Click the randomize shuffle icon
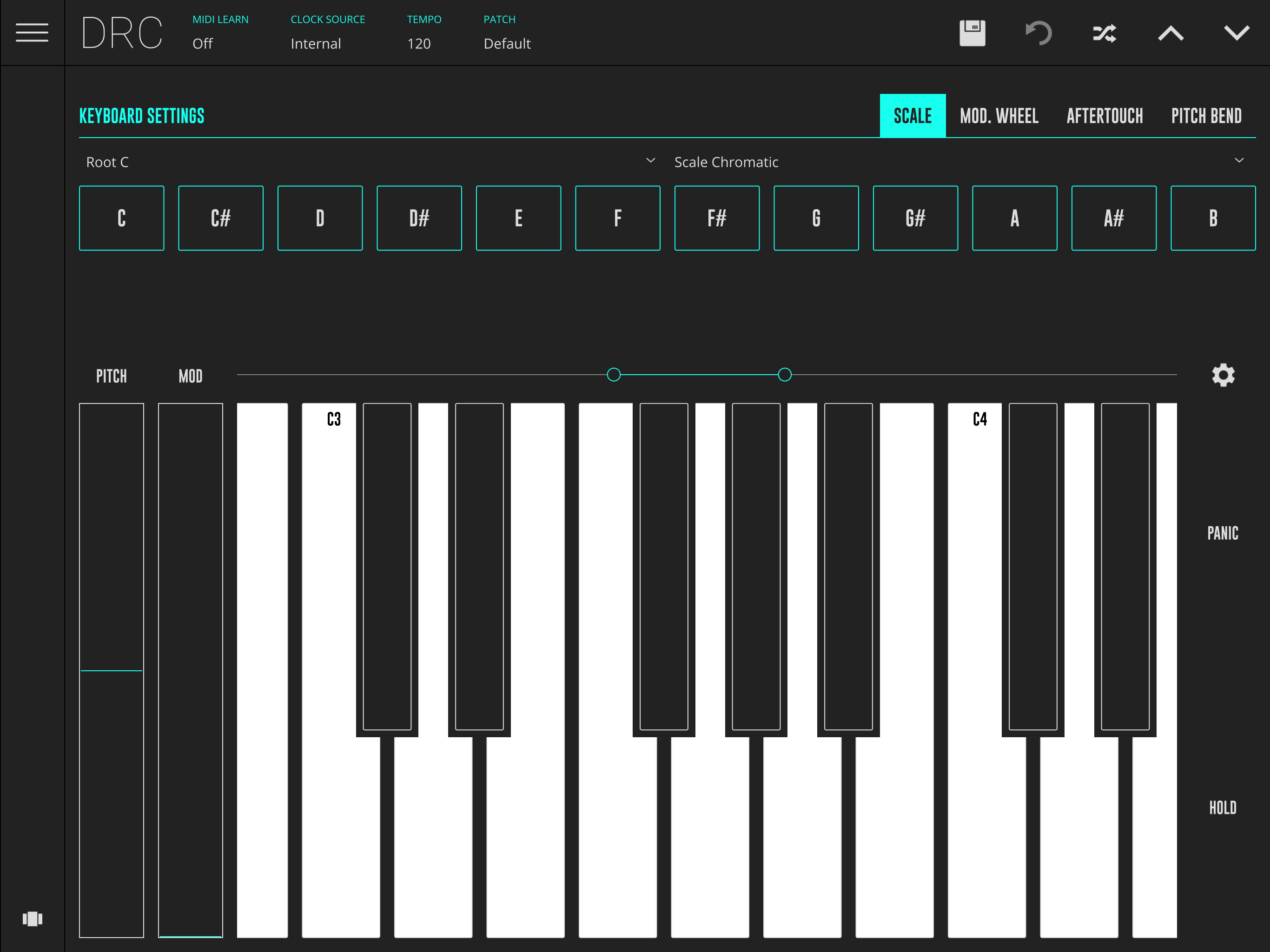This screenshot has height=952, width=1270. click(1104, 33)
